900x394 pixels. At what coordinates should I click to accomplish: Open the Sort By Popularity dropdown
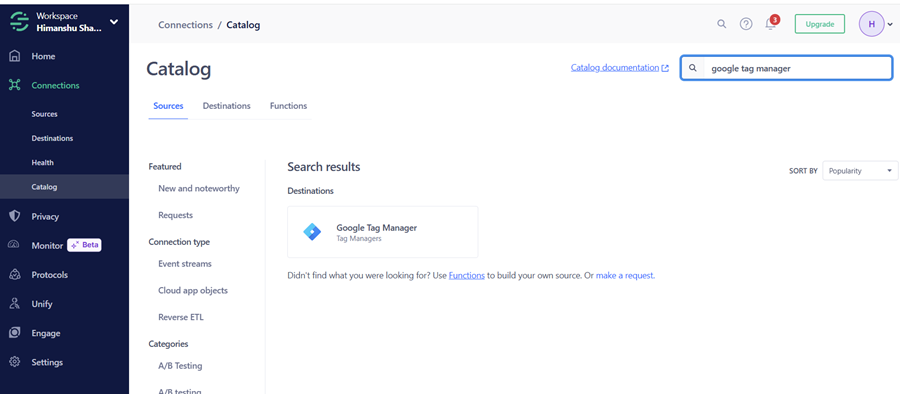click(860, 171)
